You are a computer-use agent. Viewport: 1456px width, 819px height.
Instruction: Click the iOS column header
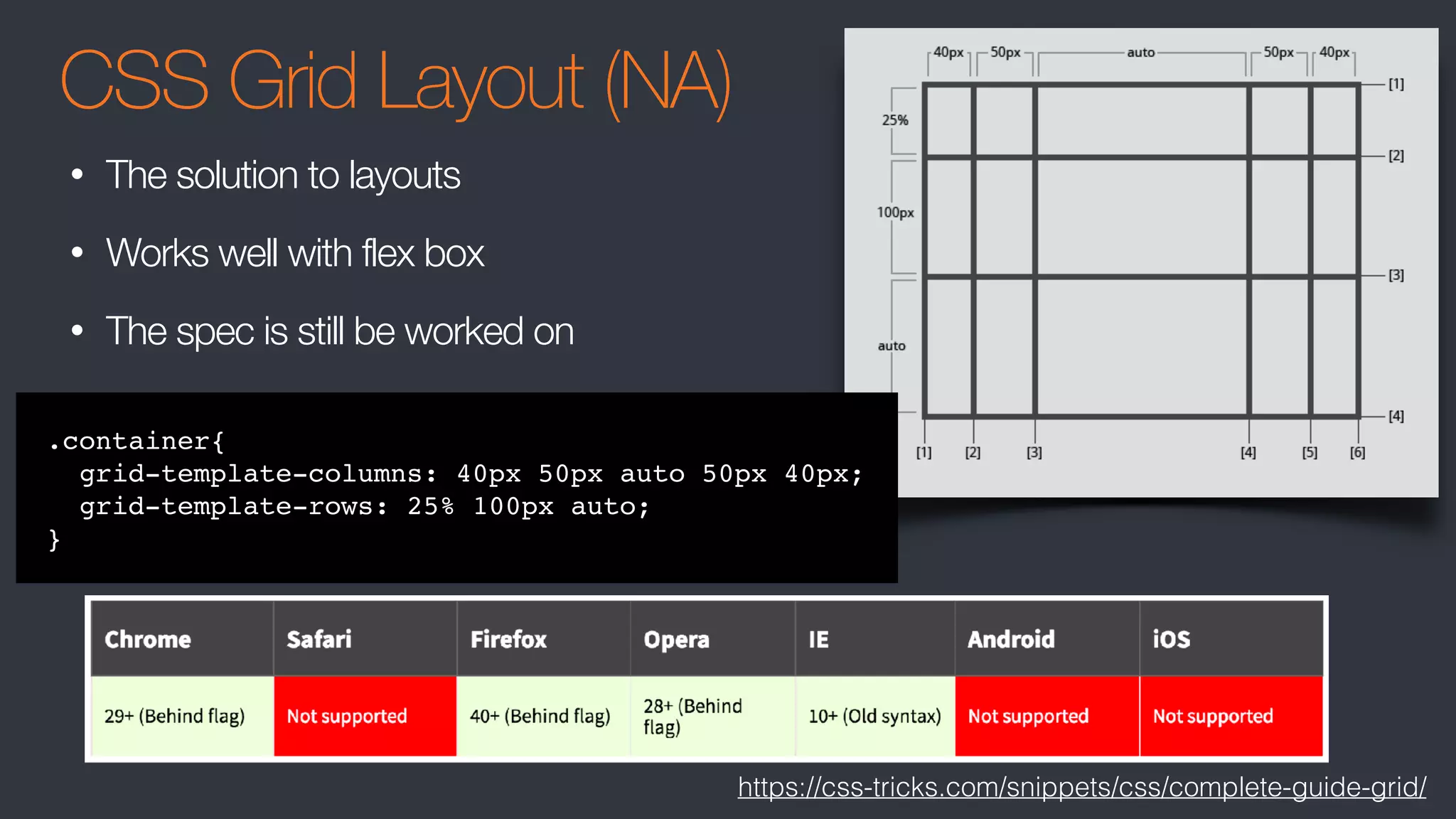pos(1171,639)
